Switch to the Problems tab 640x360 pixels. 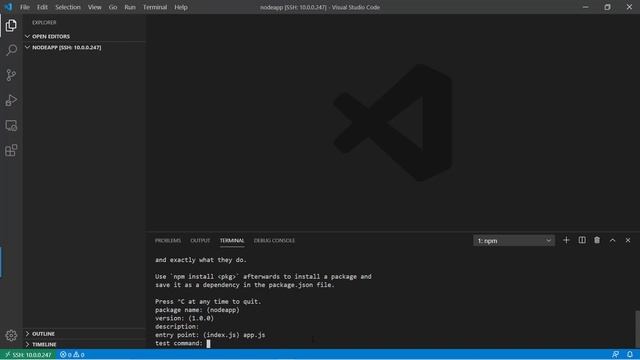click(168, 241)
